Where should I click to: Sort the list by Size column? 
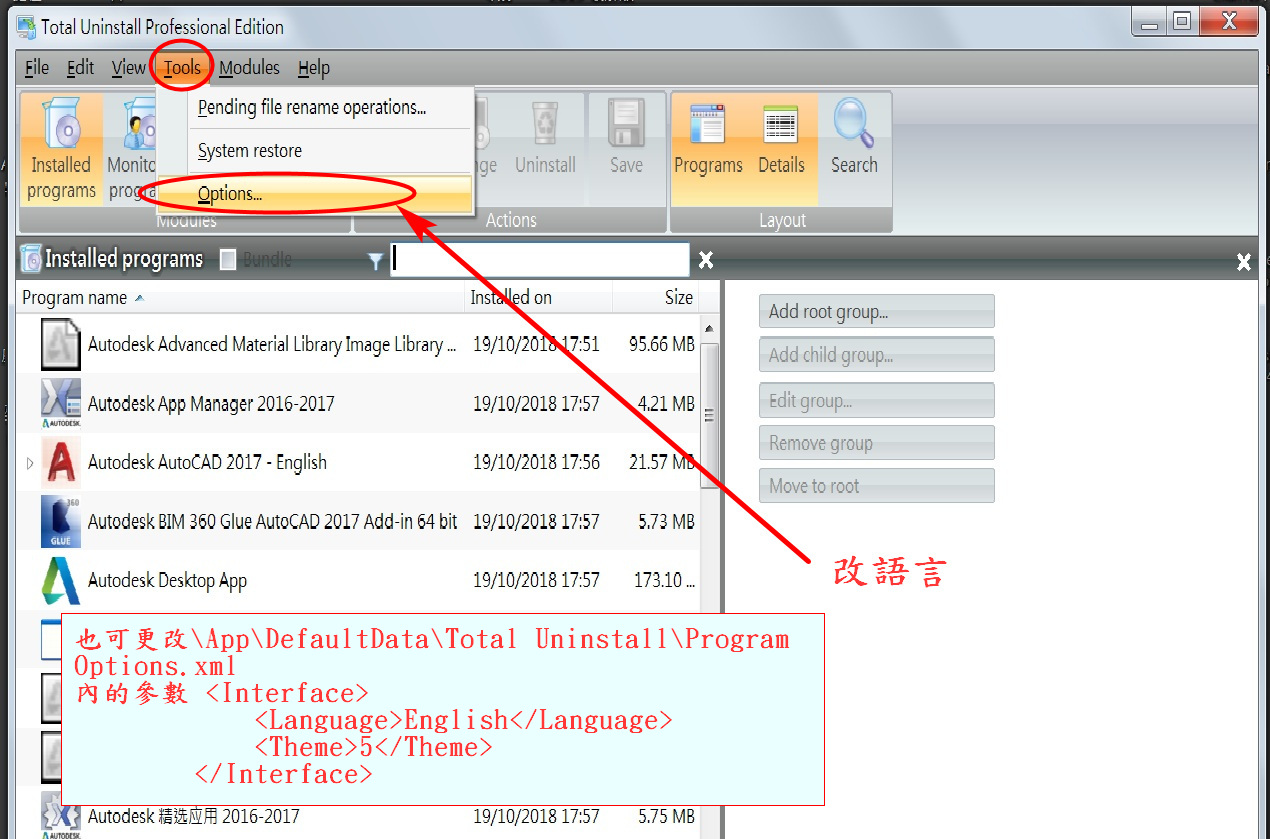click(x=678, y=298)
